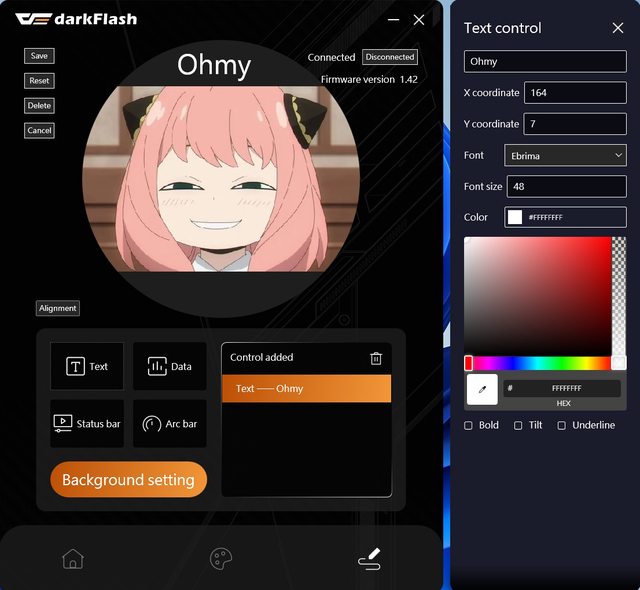The width and height of the screenshot is (640, 590).
Task: Click the Background setting button
Action: [x=128, y=480]
